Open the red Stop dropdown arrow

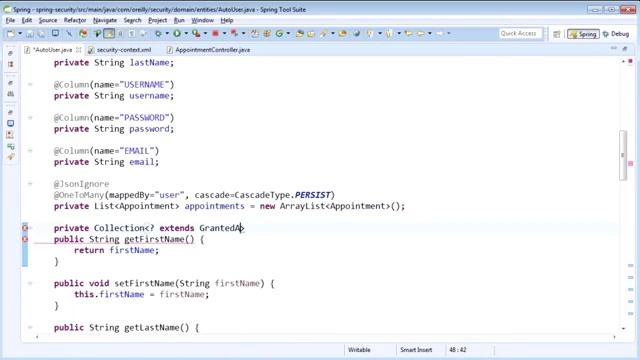click(x=224, y=34)
